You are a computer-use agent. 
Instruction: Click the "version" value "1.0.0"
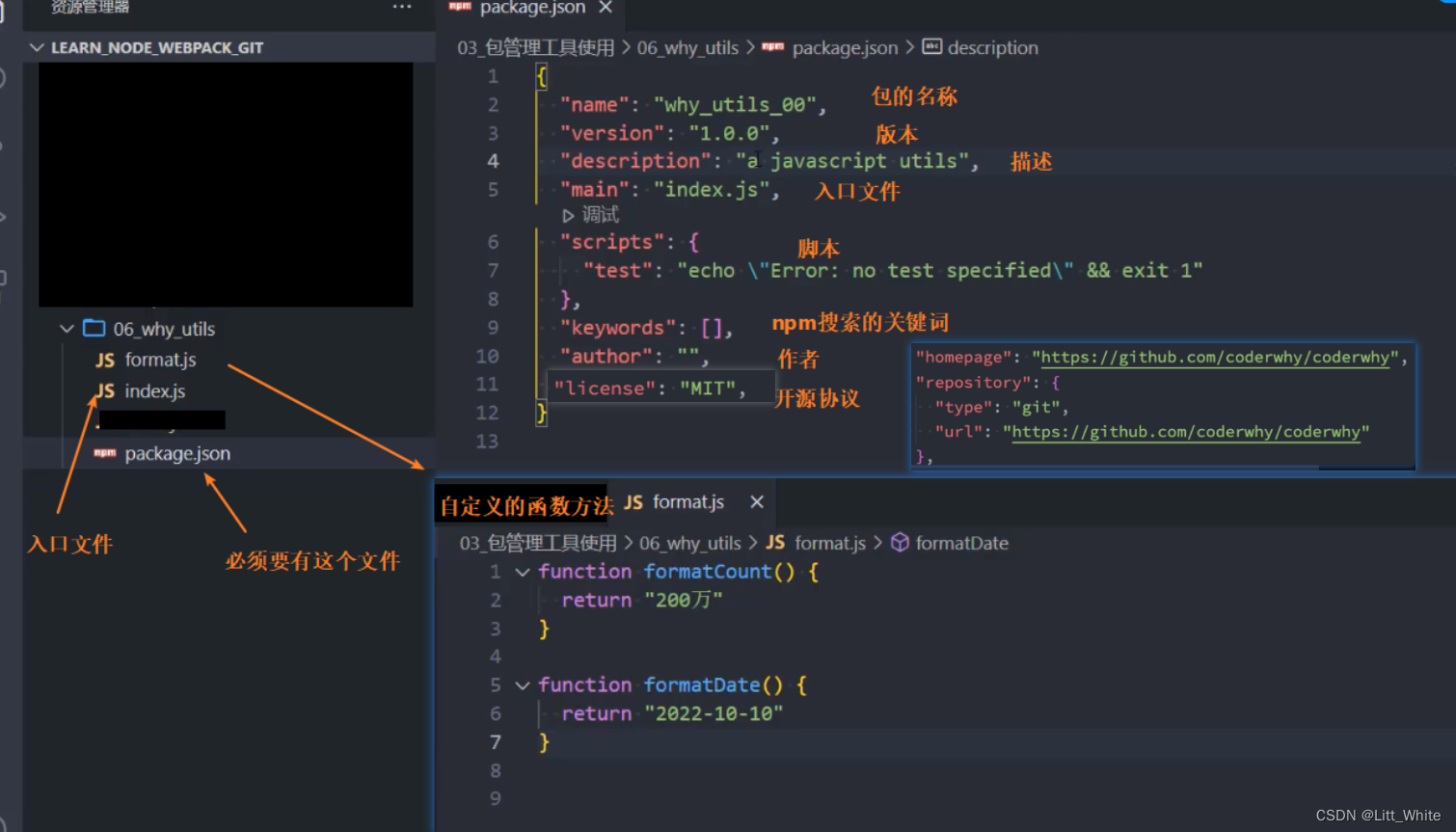(x=730, y=133)
